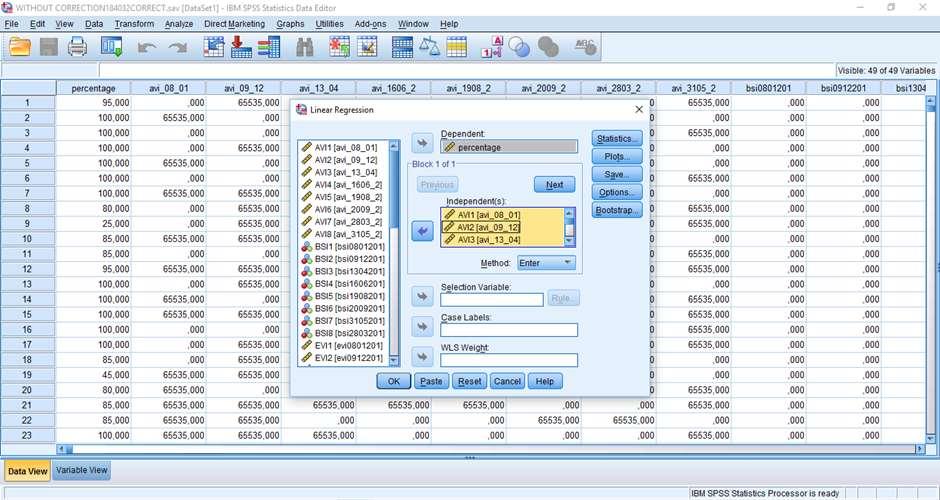
Task: Click the Reset button
Action: (469, 381)
